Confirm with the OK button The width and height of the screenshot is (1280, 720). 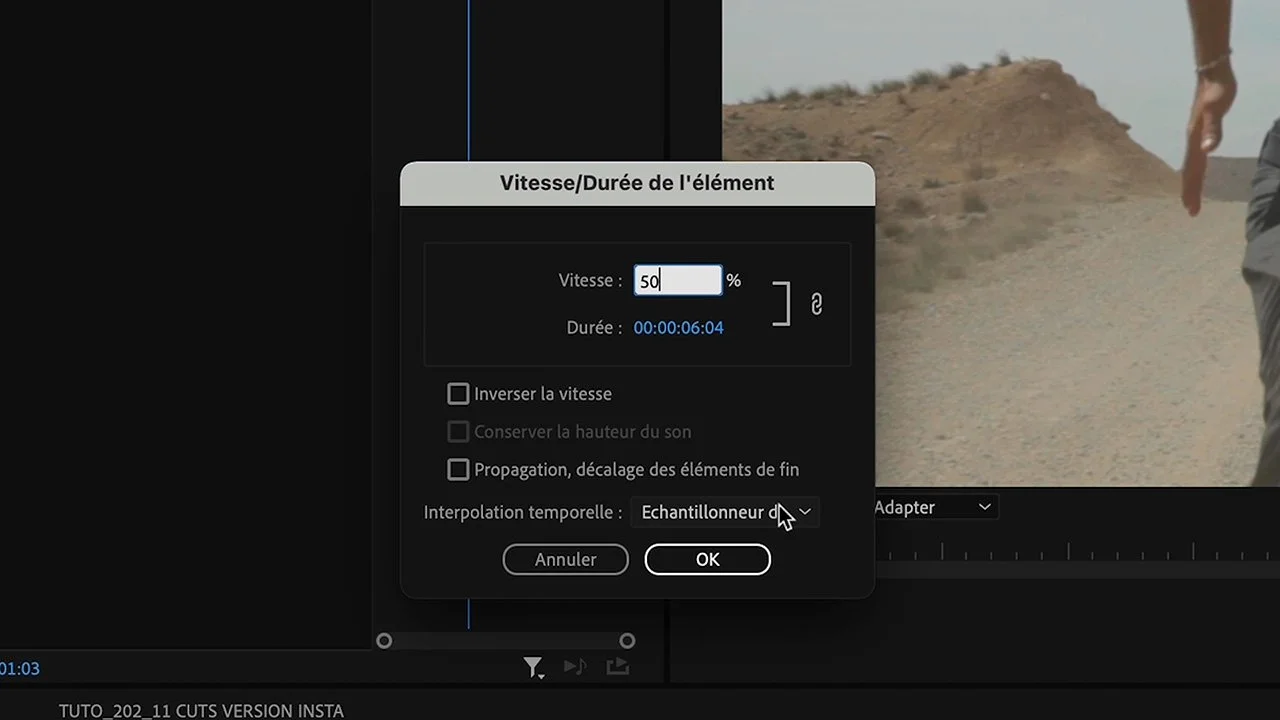coord(708,560)
